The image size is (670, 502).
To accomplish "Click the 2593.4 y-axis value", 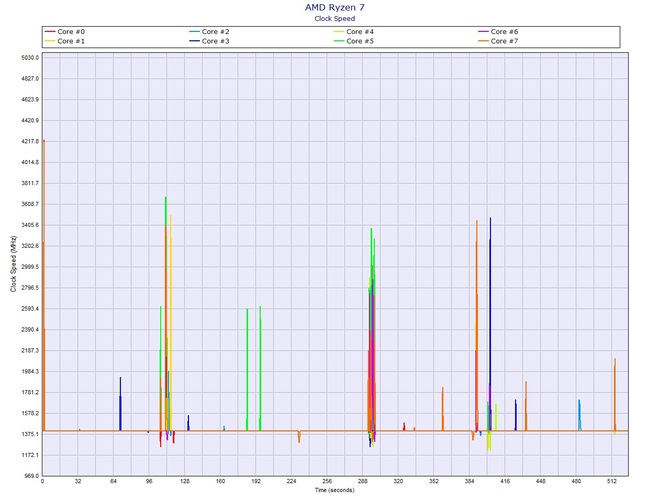I will [30, 308].
